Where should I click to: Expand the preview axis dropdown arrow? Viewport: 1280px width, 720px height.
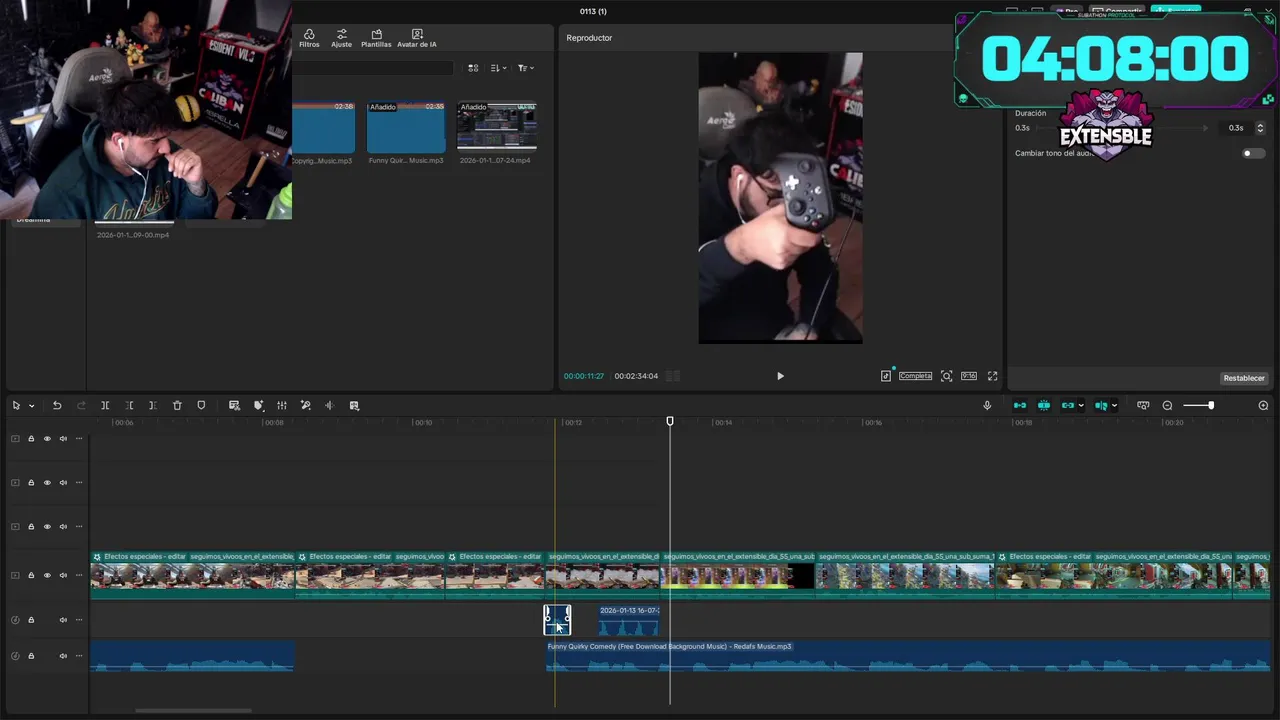(x=1114, y=406)
